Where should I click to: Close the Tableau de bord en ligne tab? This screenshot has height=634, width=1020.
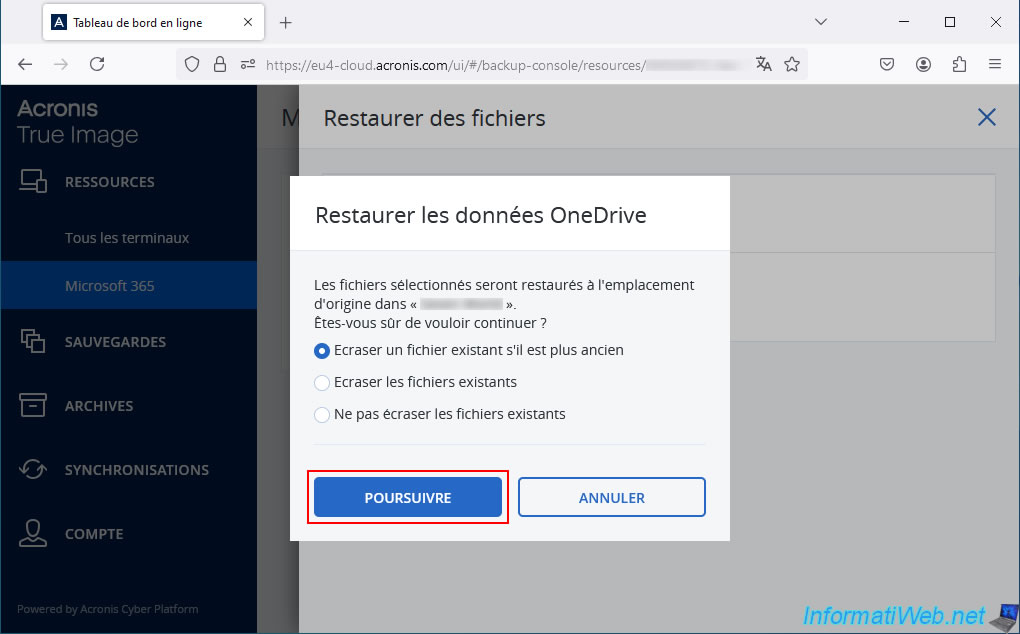[x=248, y=22]
